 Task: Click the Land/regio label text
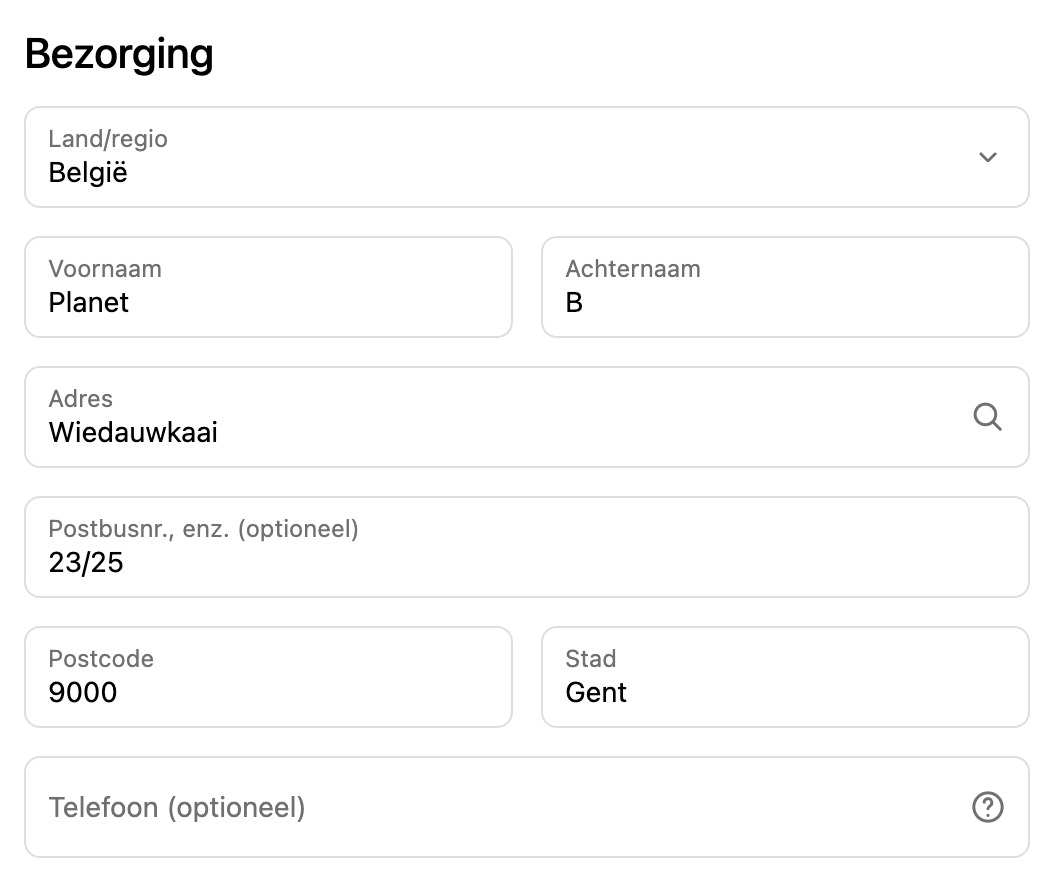click(x=108, y=139)
